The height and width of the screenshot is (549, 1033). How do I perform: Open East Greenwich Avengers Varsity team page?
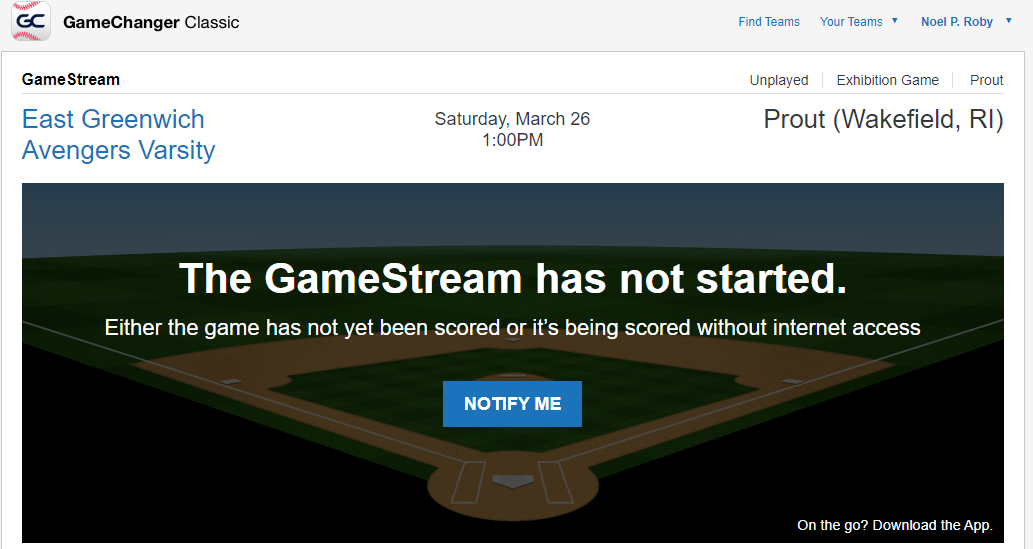click(118, 135)
